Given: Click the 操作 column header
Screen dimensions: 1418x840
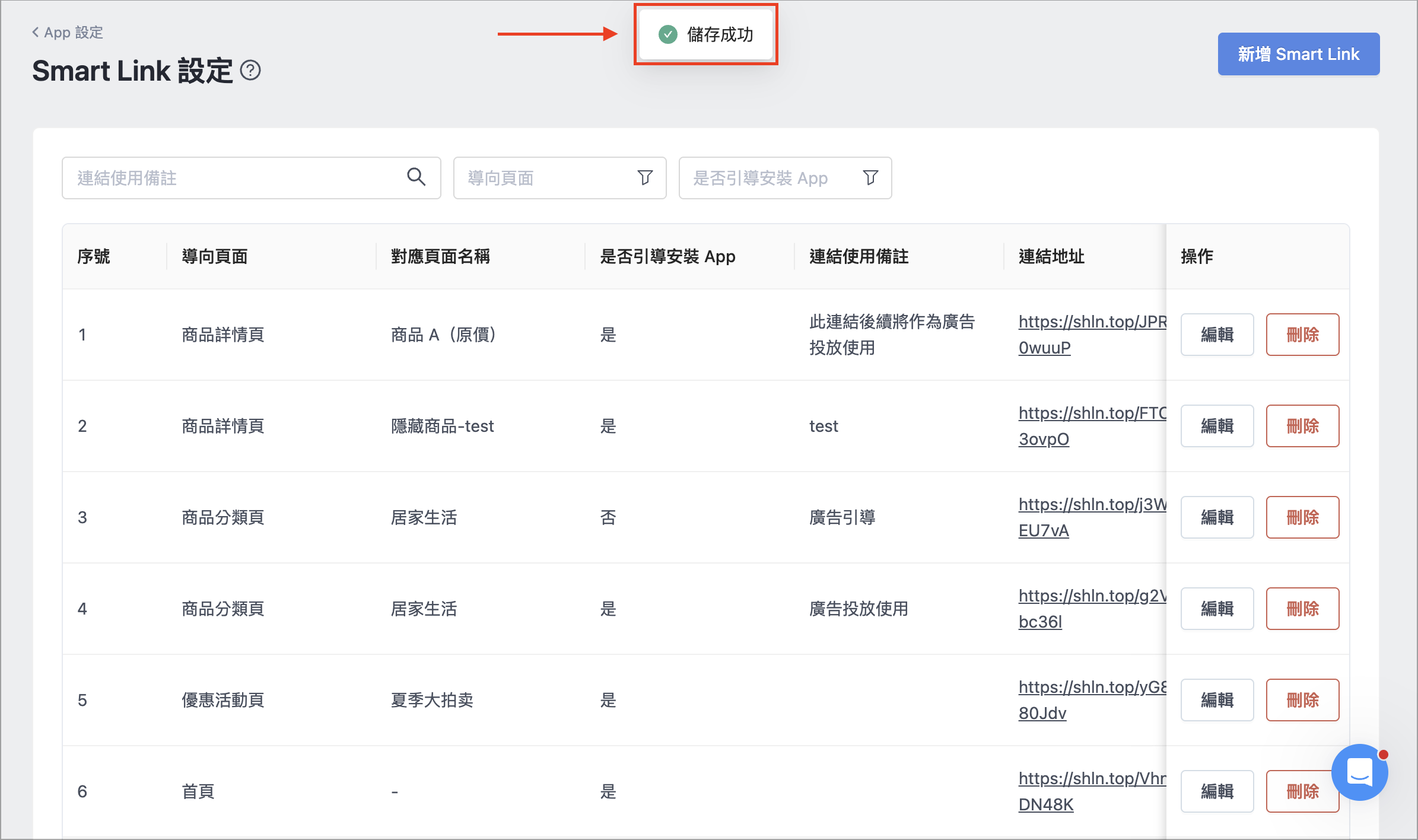Looking at the screenshot, I should click(x=1197, y=256).
